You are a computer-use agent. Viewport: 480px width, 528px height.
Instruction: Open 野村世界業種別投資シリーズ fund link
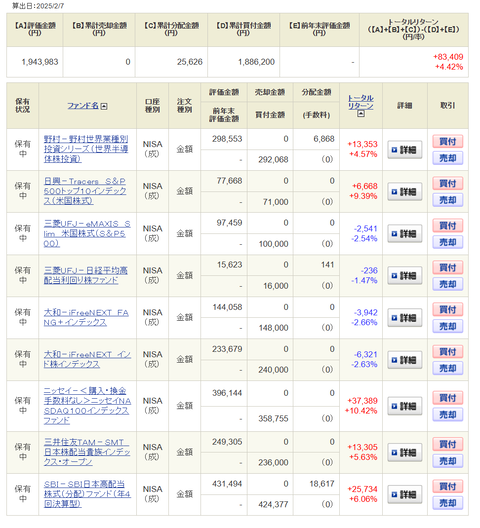tap(86, 149)
